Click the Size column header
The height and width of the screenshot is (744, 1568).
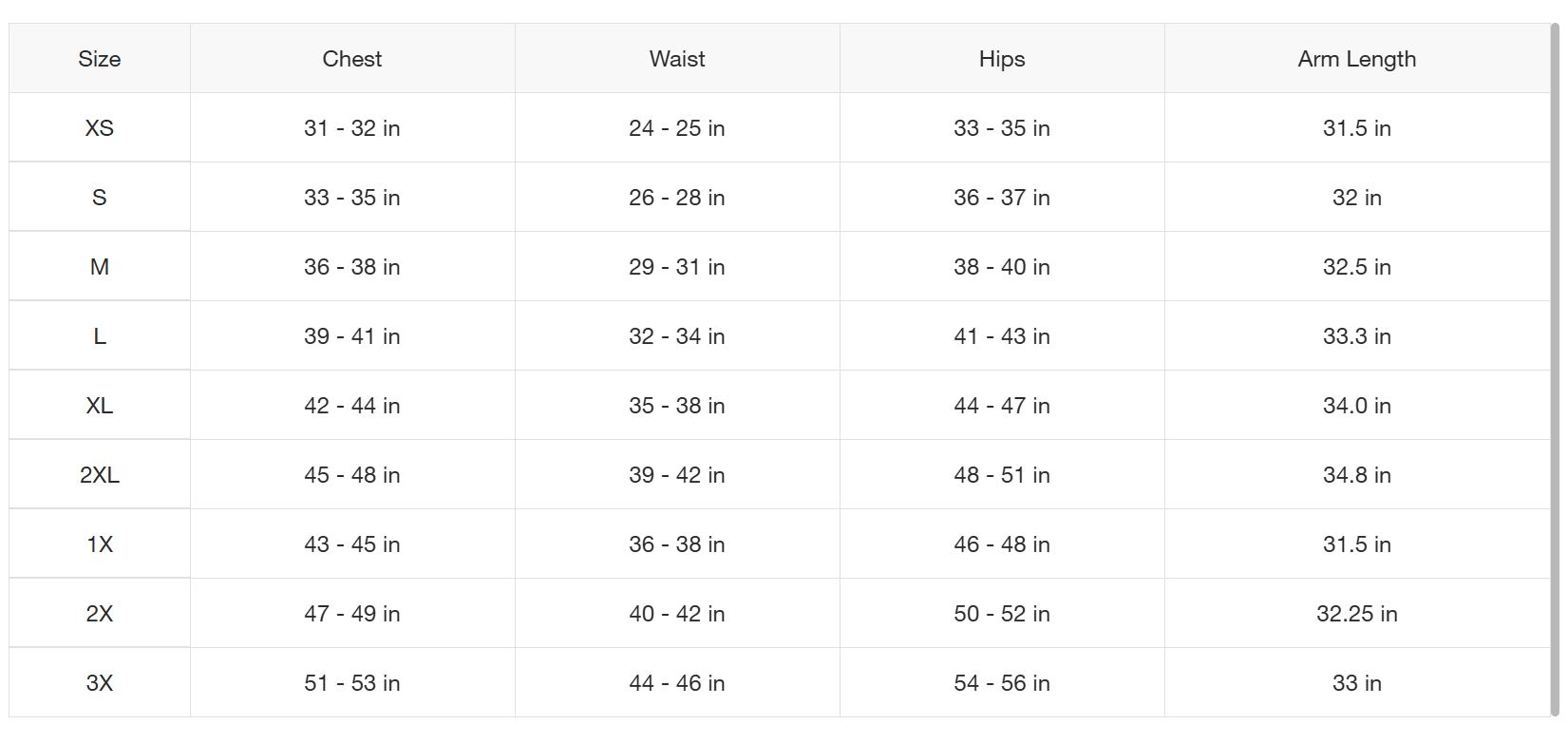pyautogui.click(x=100, y=59)
